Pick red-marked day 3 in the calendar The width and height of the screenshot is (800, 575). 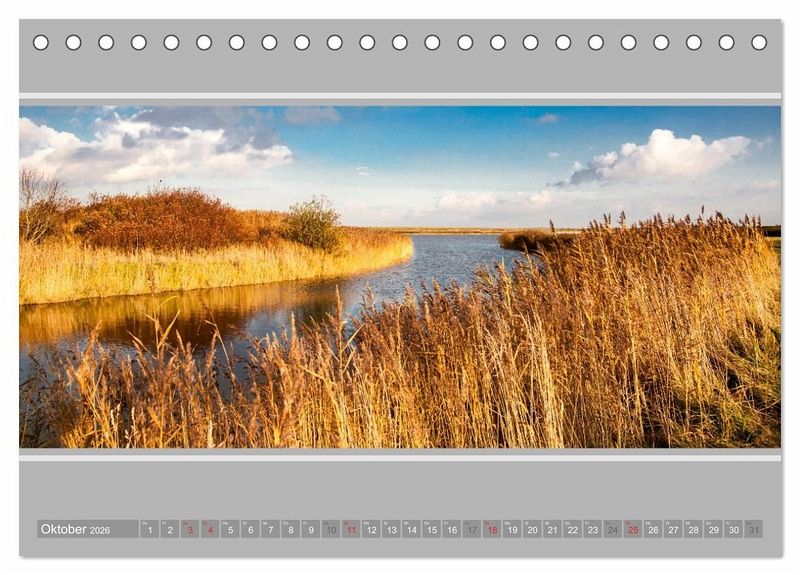point(190,529)
